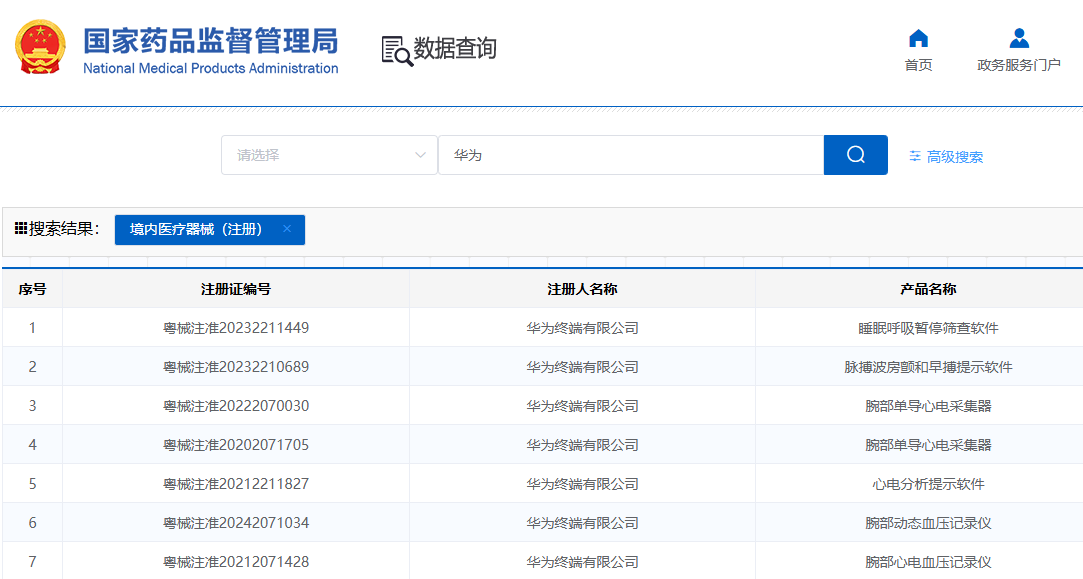Click 华为终端有限公司 in row 1
The image size is (1083, 579).
point(582,328)
